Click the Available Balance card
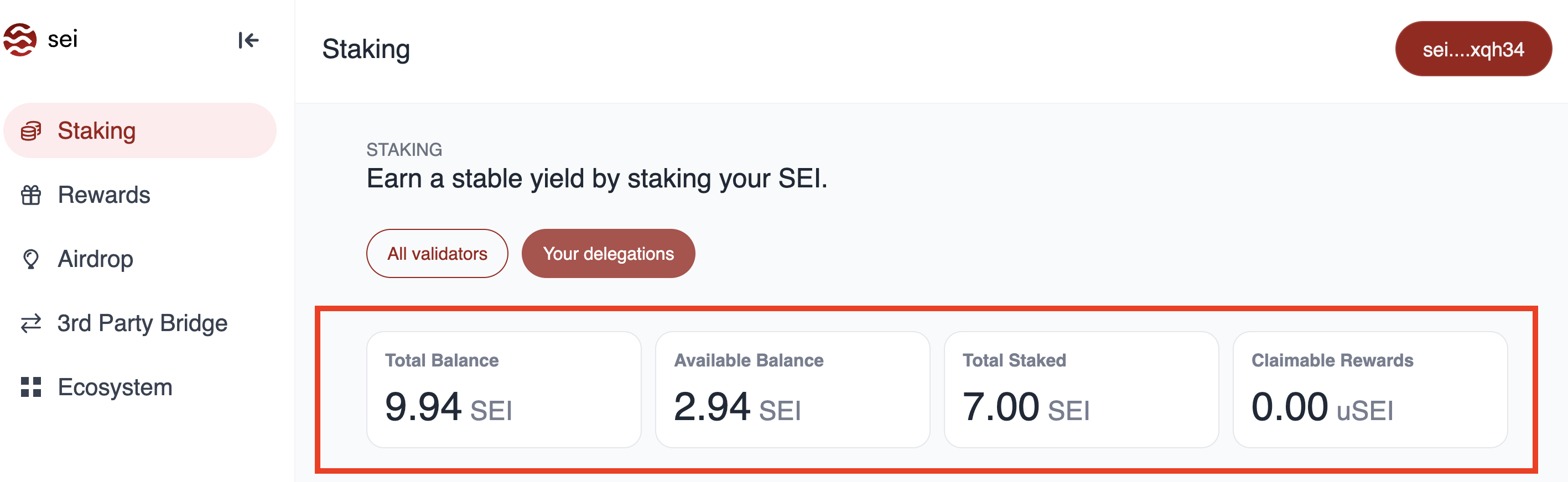Screen dimensions: 1568x482 792,390
